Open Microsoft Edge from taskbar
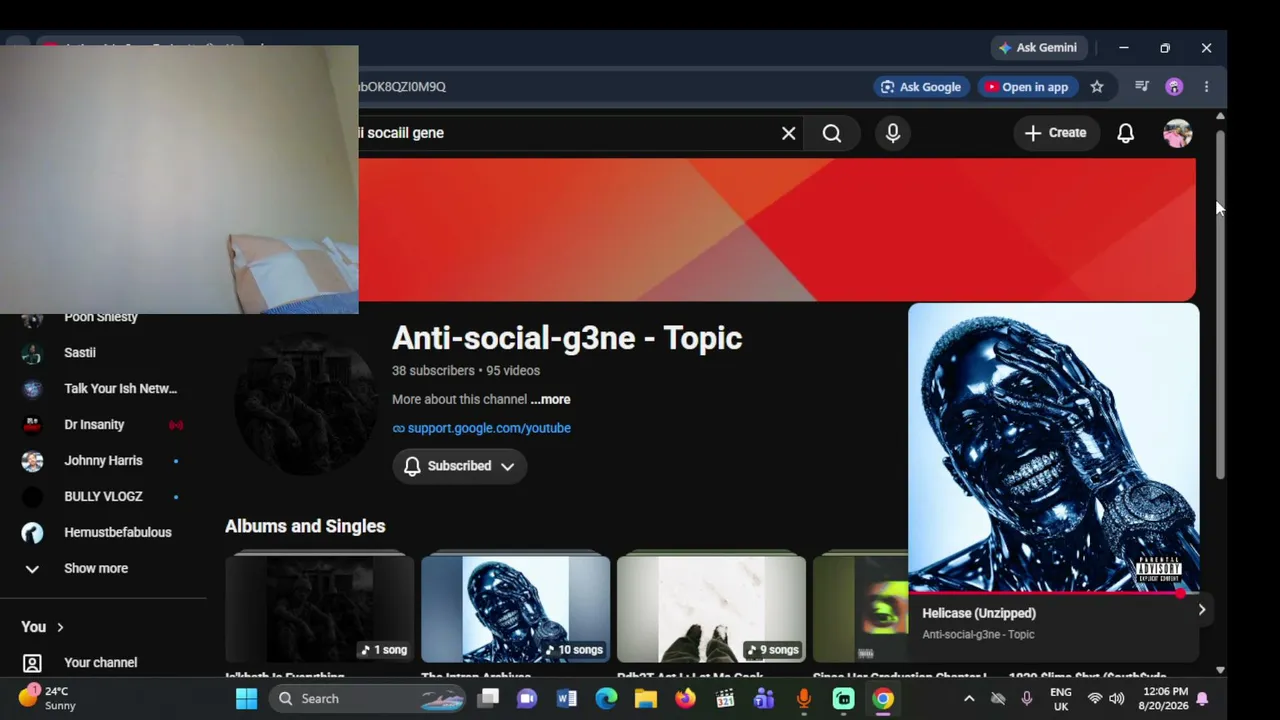1280x720 pixels. (606, 699)
